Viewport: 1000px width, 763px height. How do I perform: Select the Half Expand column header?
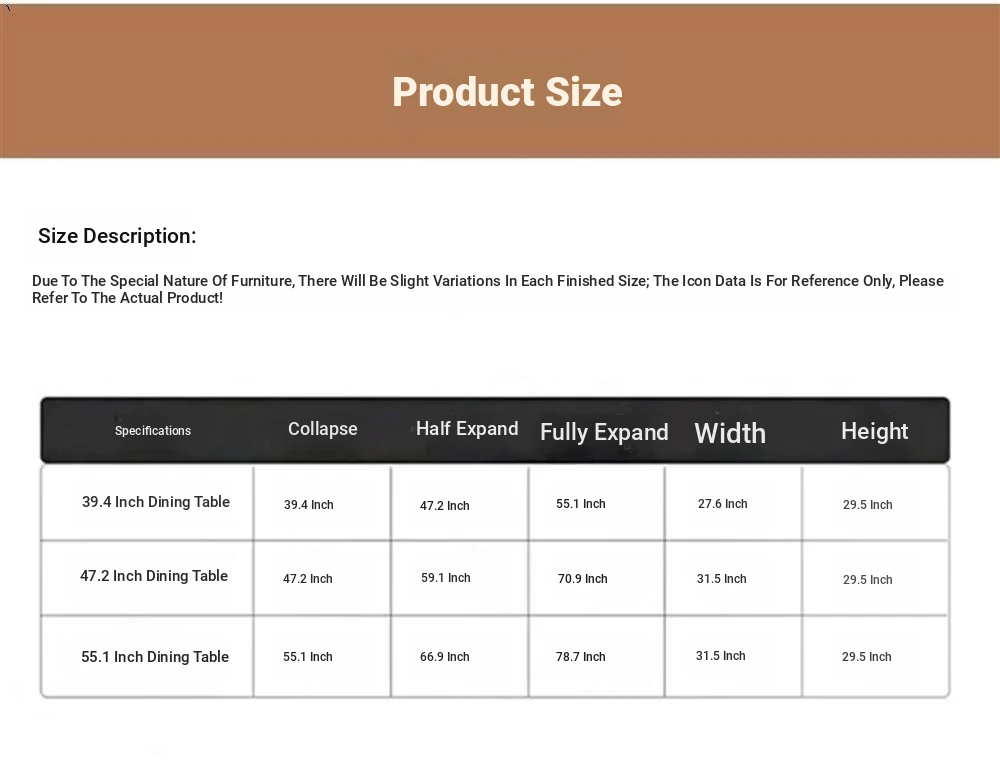click(x=467, y=429)
